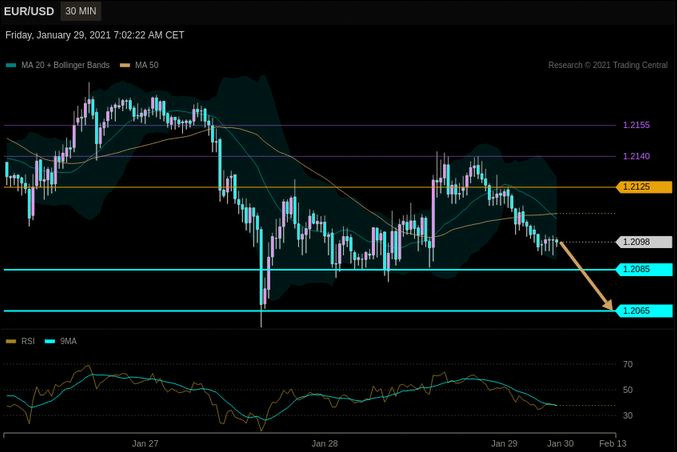Select the cyan 1.2065 target price tag
Viewport: 677px width, 452px height.
(644, 310)
